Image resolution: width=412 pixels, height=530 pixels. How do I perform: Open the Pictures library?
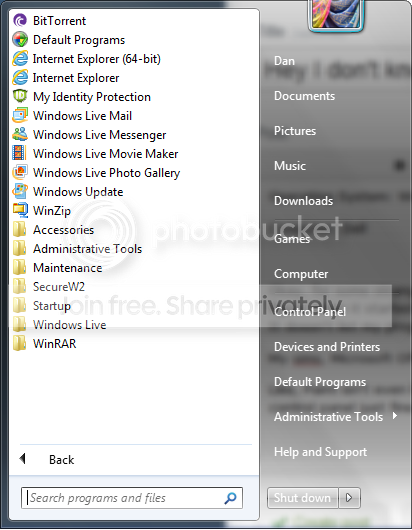pos(295,131)
